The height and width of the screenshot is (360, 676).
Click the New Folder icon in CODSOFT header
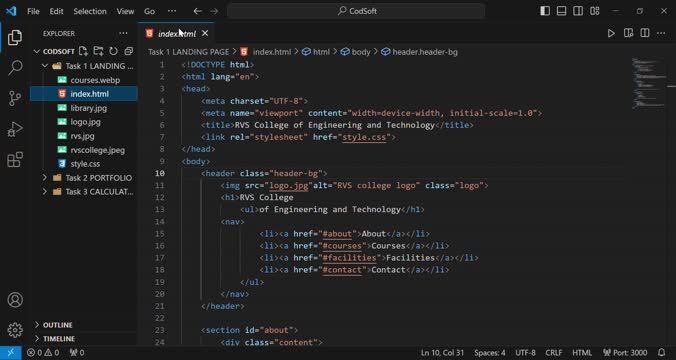(x=98, y=51)
